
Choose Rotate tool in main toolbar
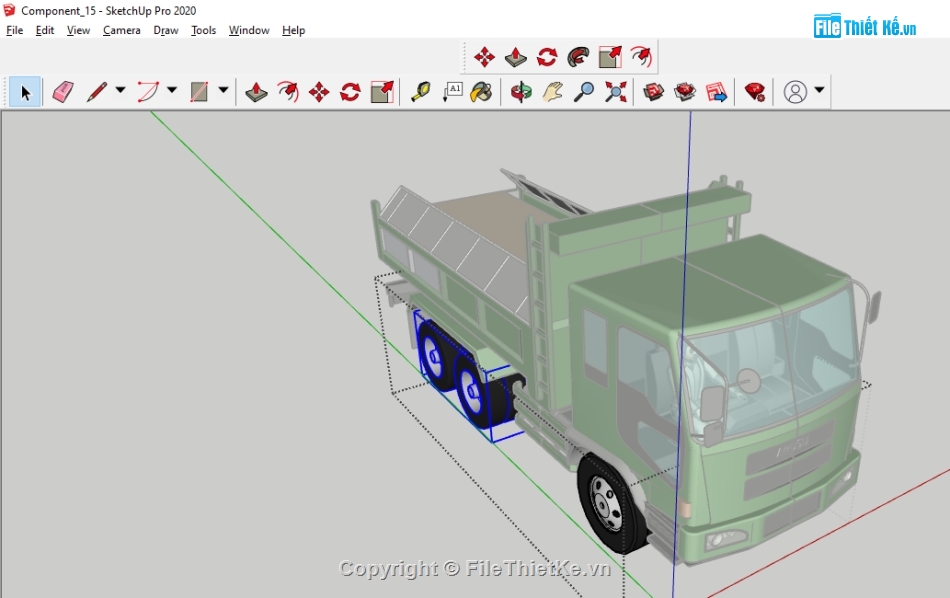[350, 92]
